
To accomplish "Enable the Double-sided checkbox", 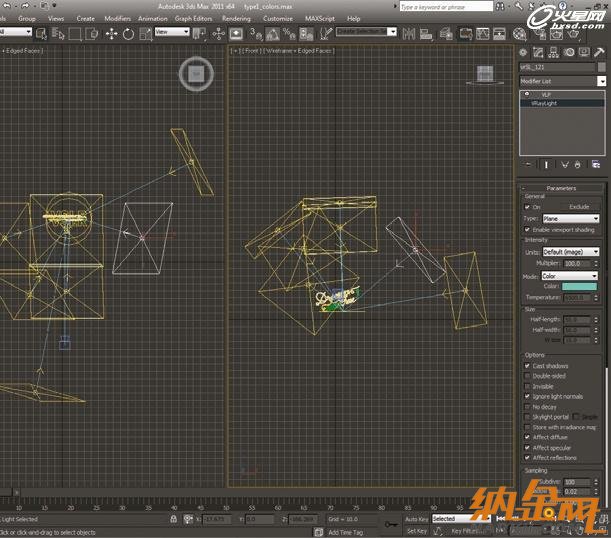I will 527,376.
